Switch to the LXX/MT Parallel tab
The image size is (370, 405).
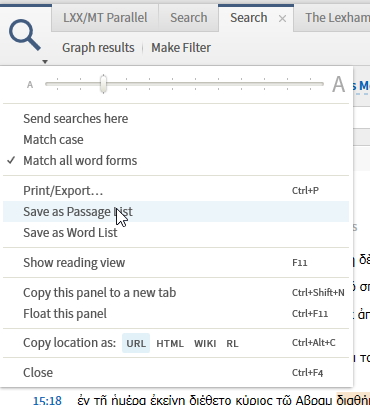click(x=105, y=18)
